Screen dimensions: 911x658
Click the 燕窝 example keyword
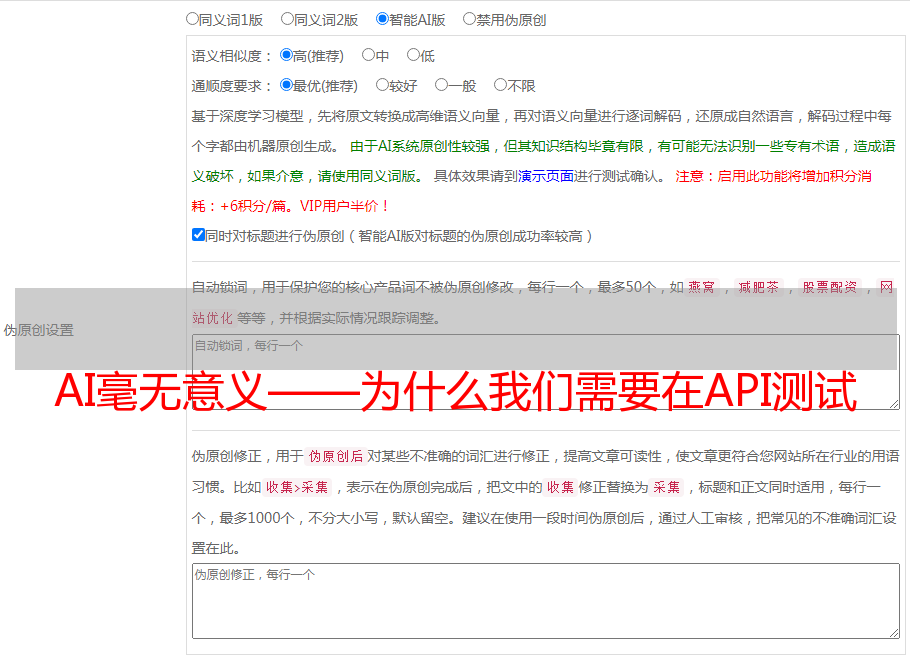[x=701, y=287]
